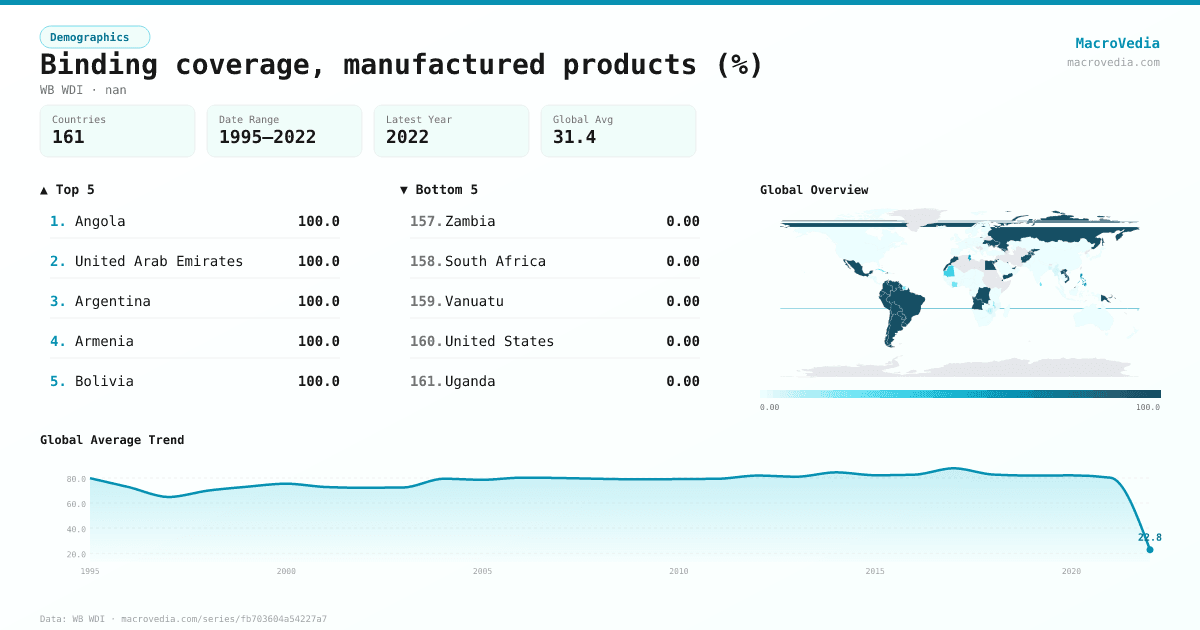Click Uganda ranked 161

tap(470, 381)
